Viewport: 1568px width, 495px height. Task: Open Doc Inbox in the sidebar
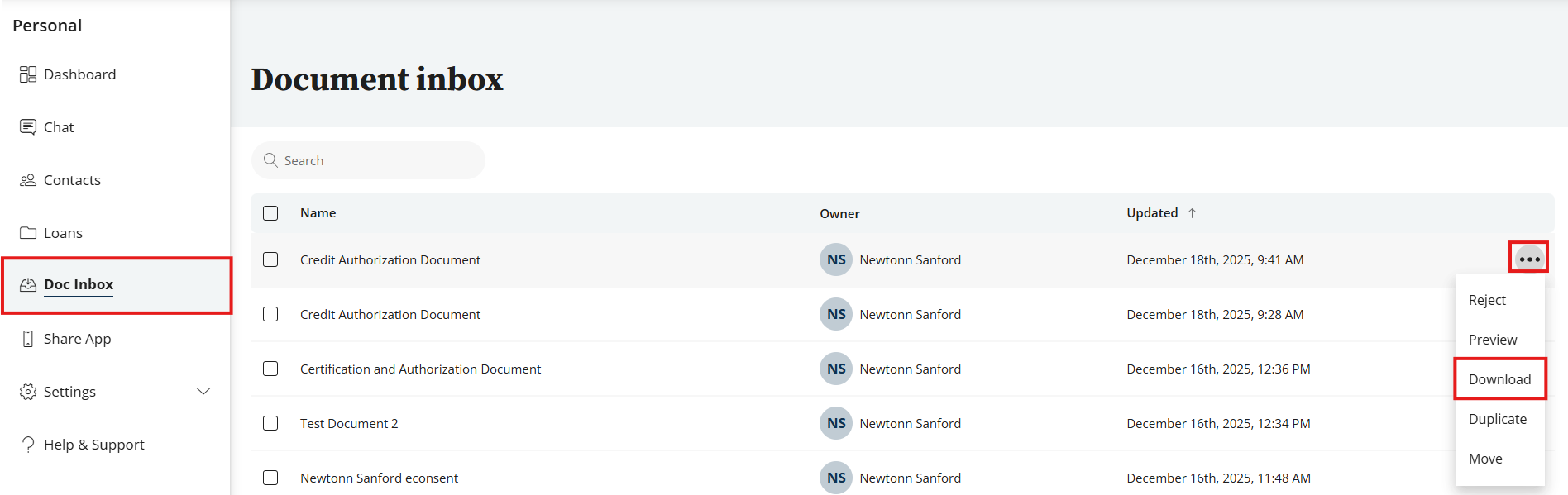click(x=79, y=285)
